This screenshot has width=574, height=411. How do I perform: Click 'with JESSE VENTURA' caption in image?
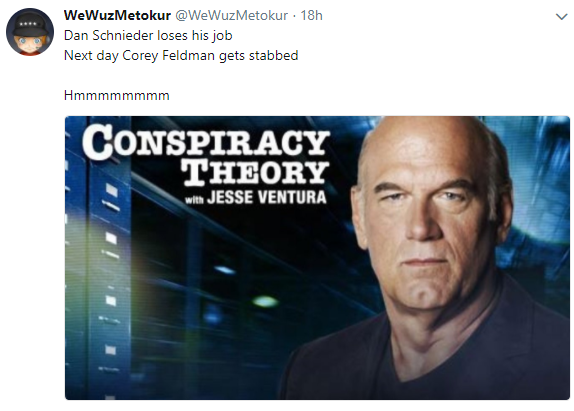pyautogui.click(x=256, y=197)
